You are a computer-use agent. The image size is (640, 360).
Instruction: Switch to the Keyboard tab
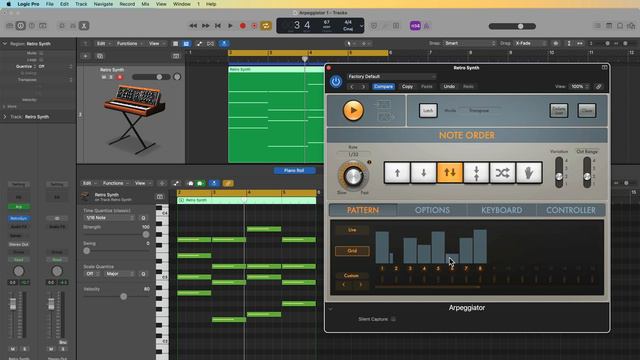(502, 210)
